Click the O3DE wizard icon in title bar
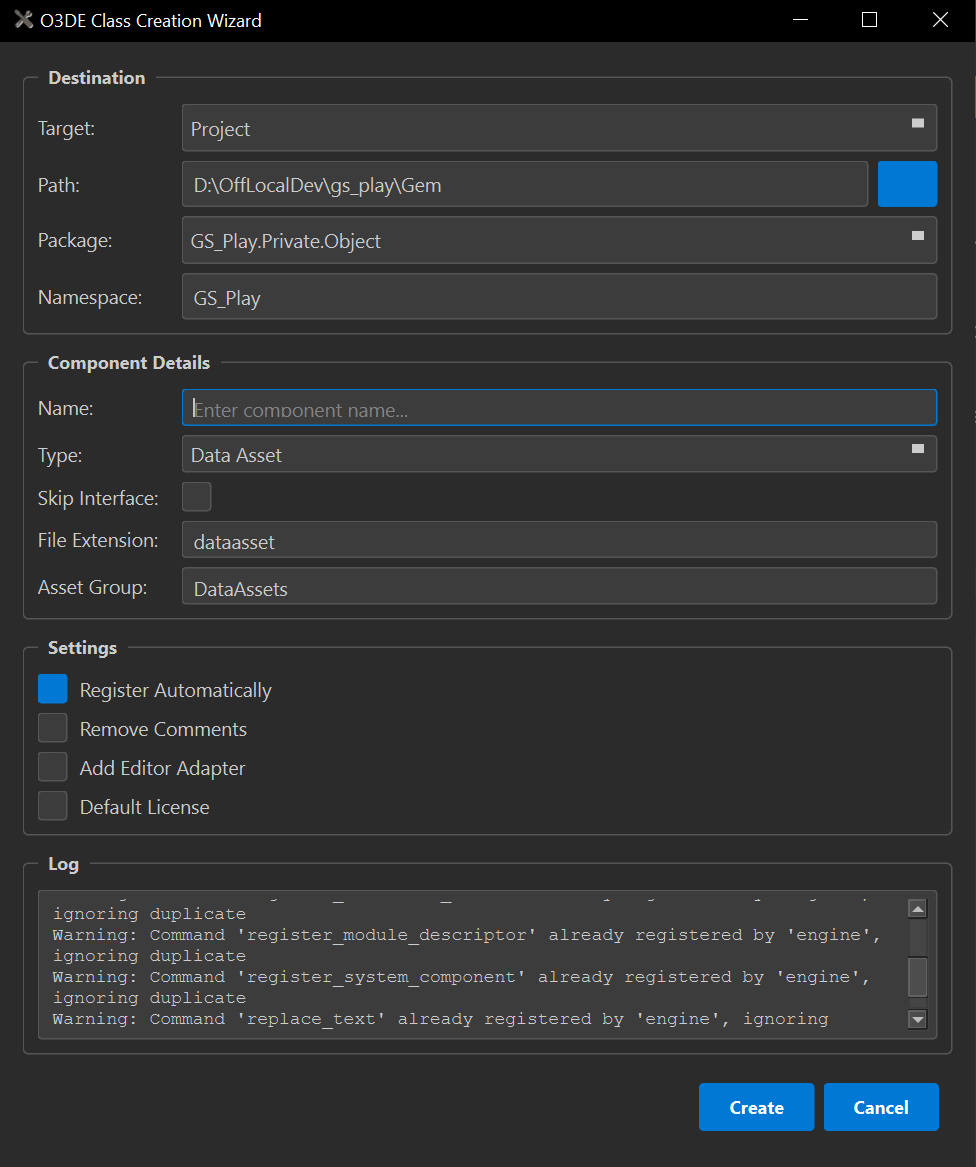This screenshot has width=976, height=1167. click(x=23, y=19)
